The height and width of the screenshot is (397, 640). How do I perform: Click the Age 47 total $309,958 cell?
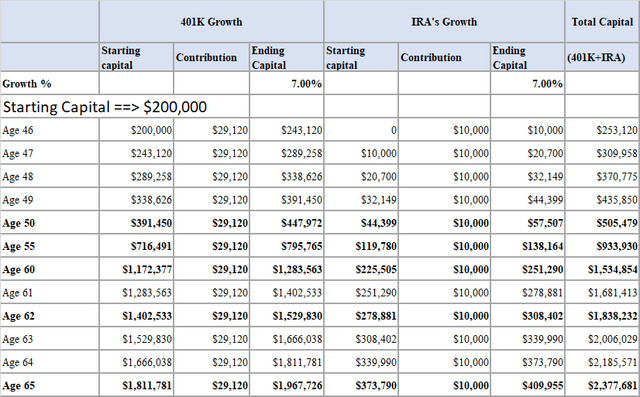point(602,153)
